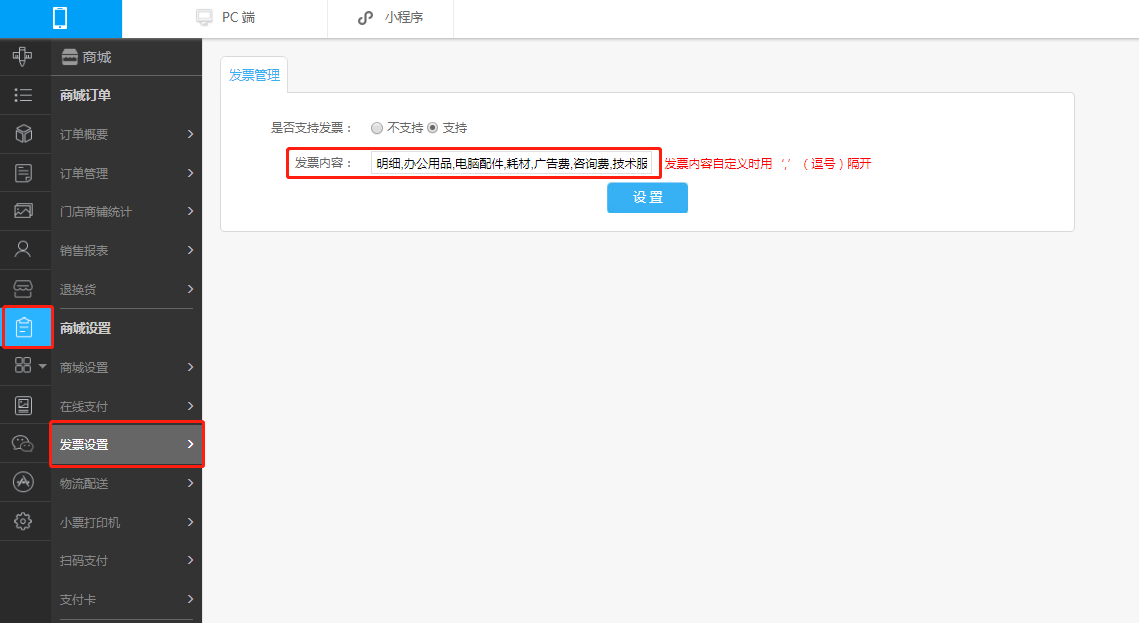Expand the 商城设置 submenu chevron

[x=190, y=367]
